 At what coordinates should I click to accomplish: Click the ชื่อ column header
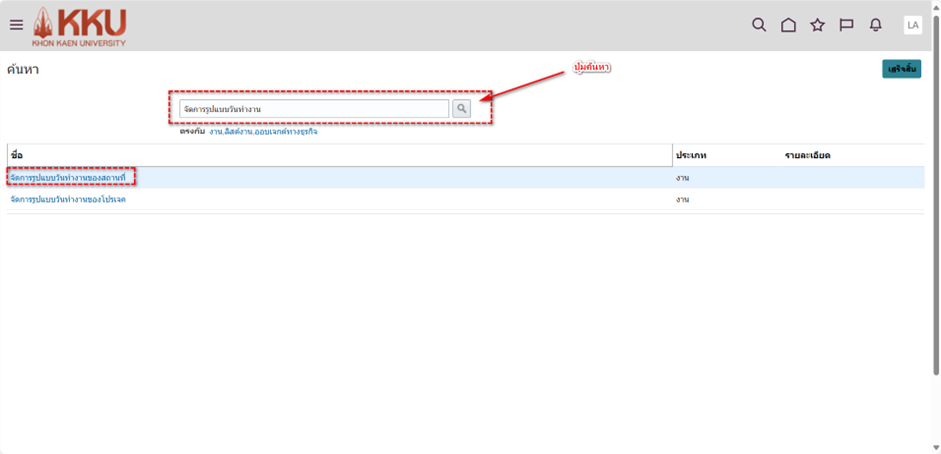pyautogui.click(x=16, y=156)
